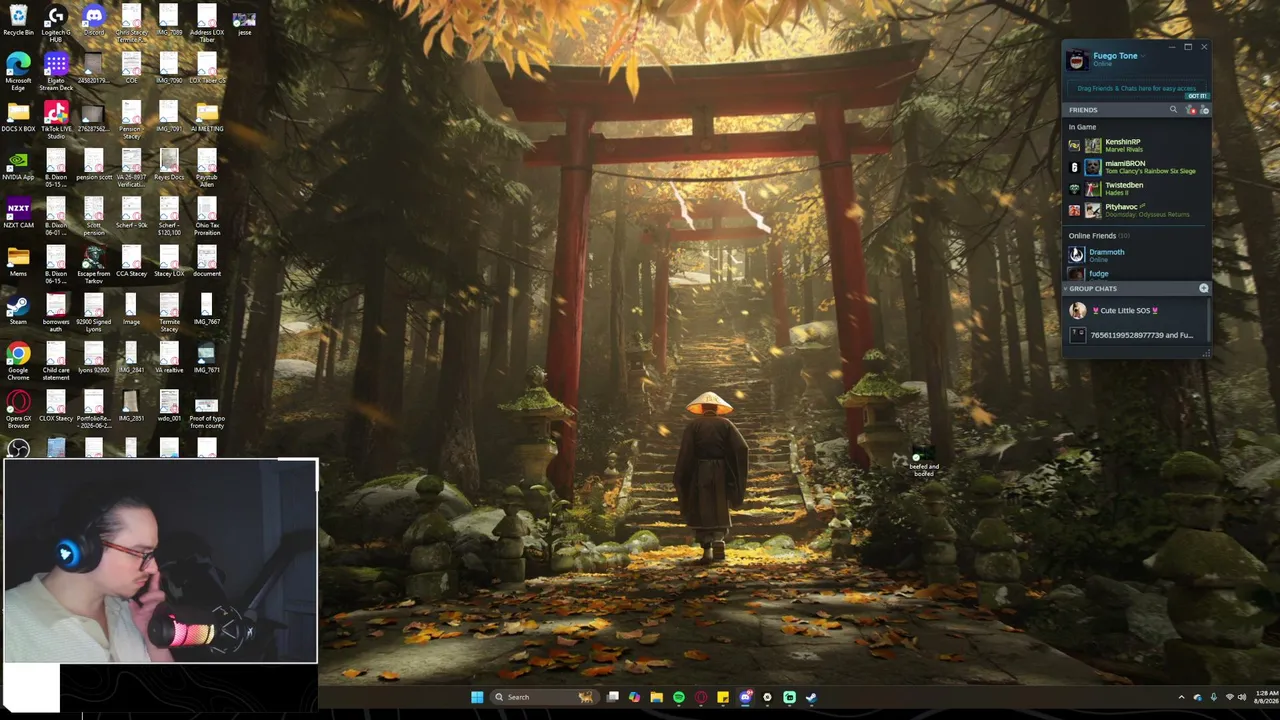
Task: Select the borrowers auth desktop file
Action: (x=56, y=313)
